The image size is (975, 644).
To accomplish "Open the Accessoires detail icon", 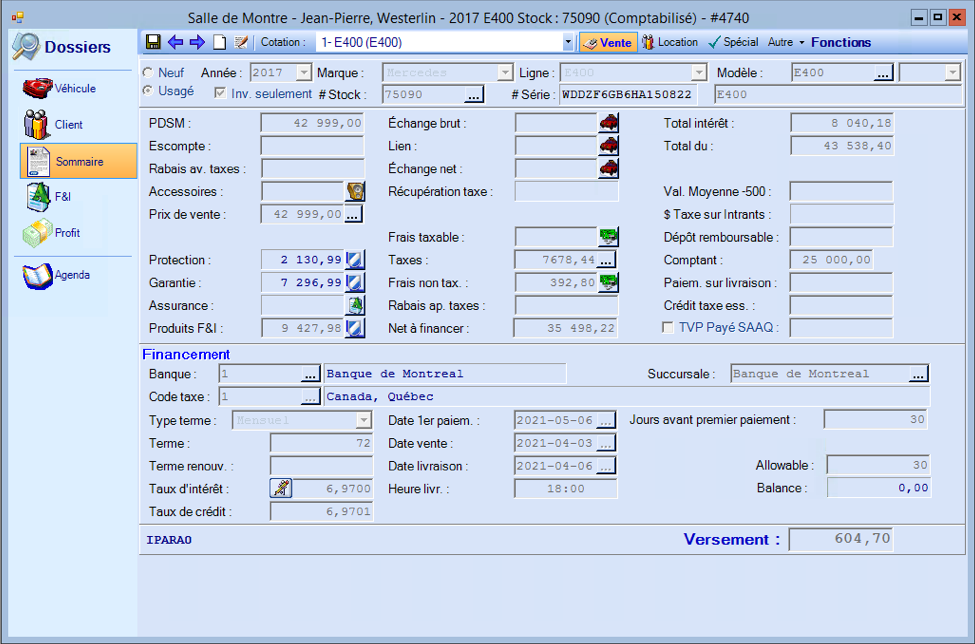I will (355, 191).
